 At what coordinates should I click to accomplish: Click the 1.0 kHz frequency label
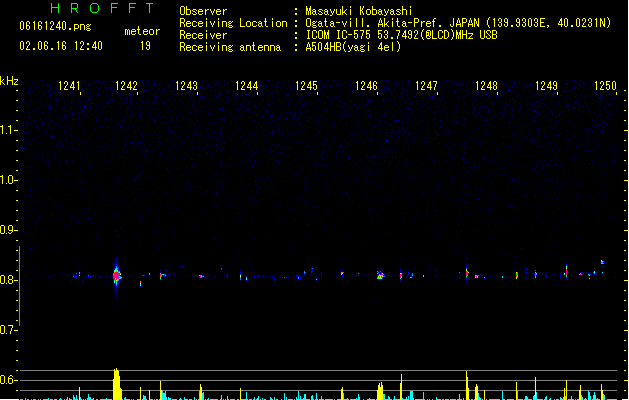(8, 180)
